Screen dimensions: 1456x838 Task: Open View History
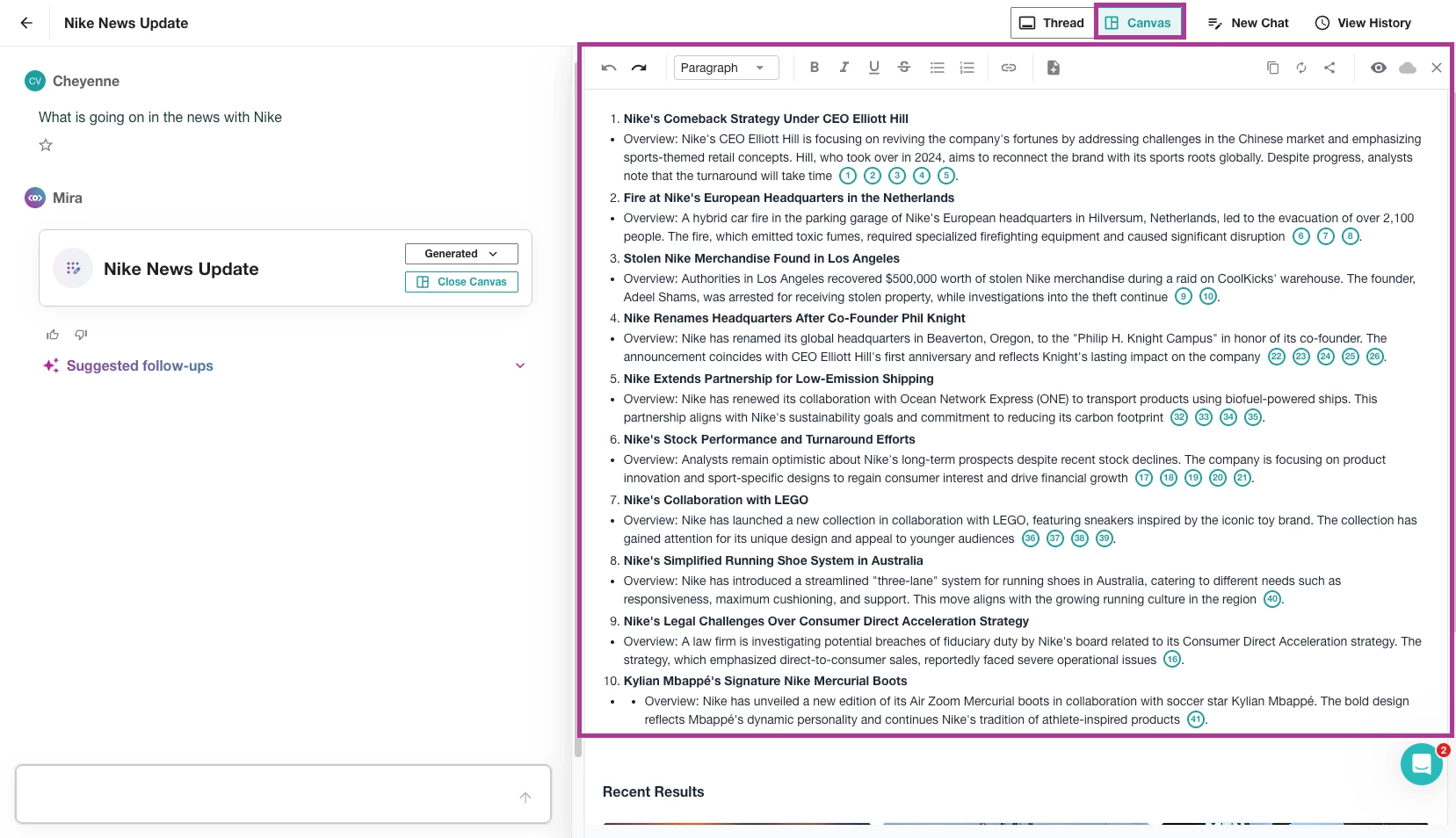click(x=1363, y=23)
